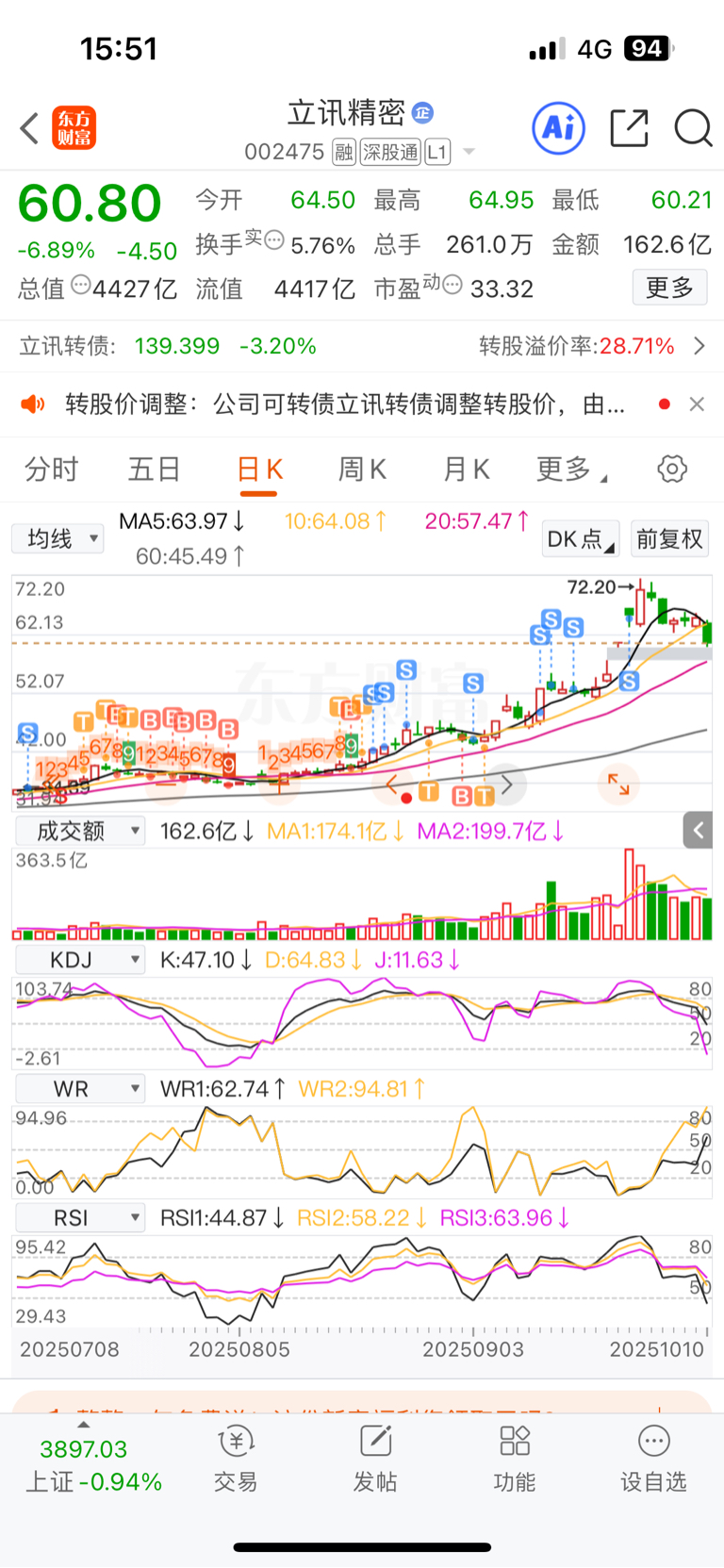Pan the K-line chart right arrow
The image size is (724, 1568).
[506, 784]
